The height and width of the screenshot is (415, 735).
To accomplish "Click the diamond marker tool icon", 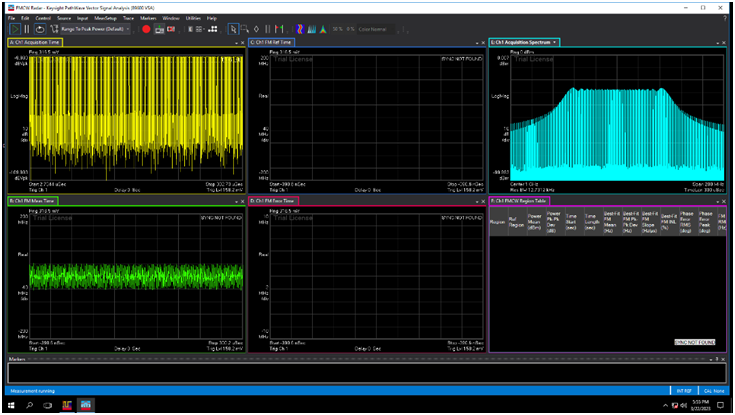I will point(256,30).
